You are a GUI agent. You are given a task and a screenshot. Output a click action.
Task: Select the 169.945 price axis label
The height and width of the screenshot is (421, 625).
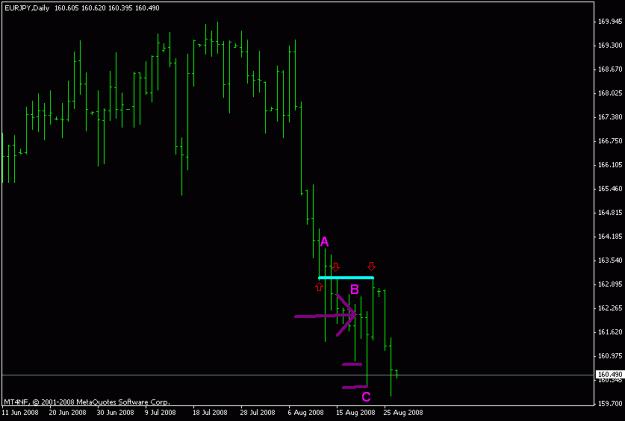(610, 22)
